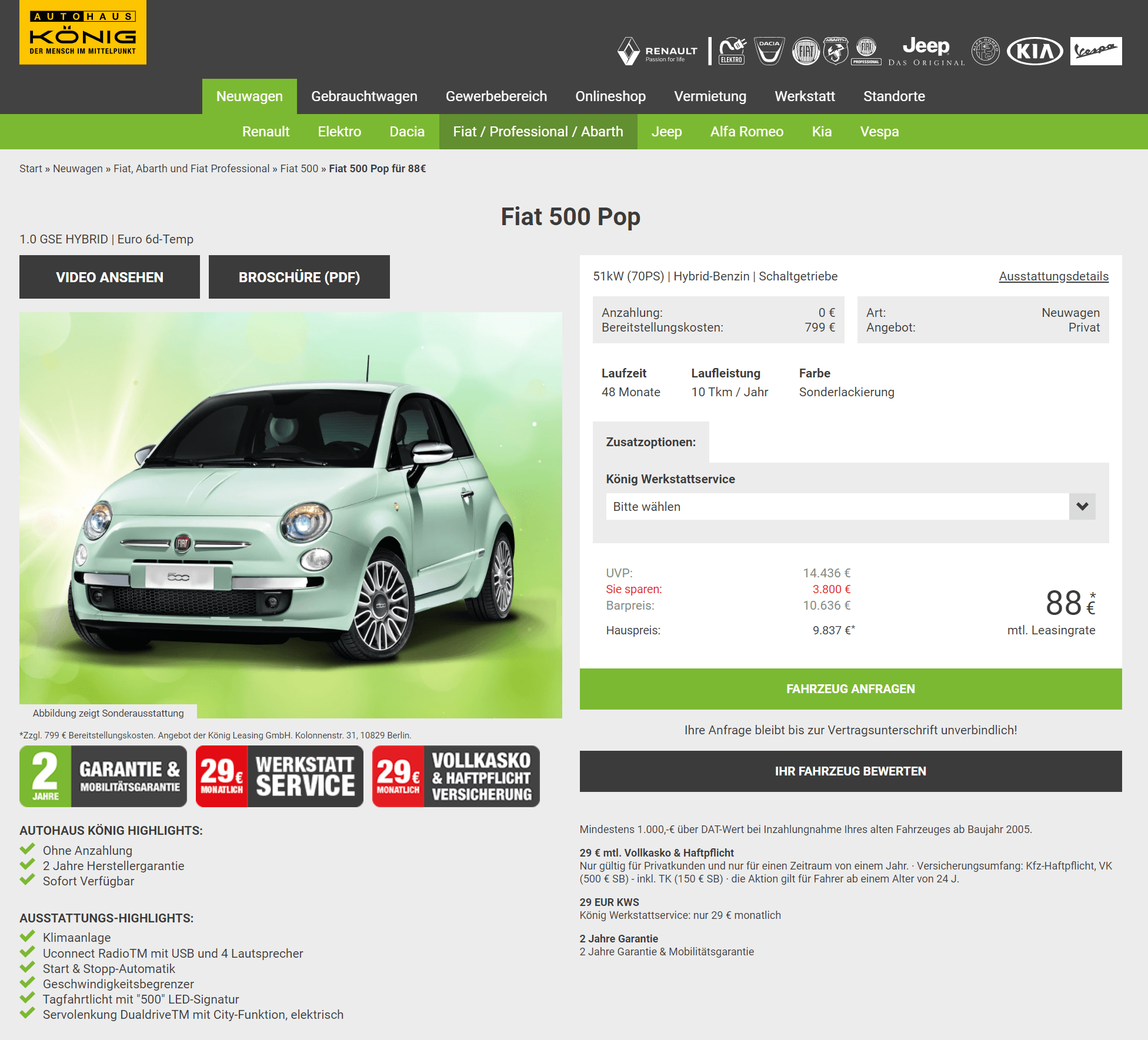Select Renault in the green submenu
The image size is (1148, 1040).
[266, 132]
